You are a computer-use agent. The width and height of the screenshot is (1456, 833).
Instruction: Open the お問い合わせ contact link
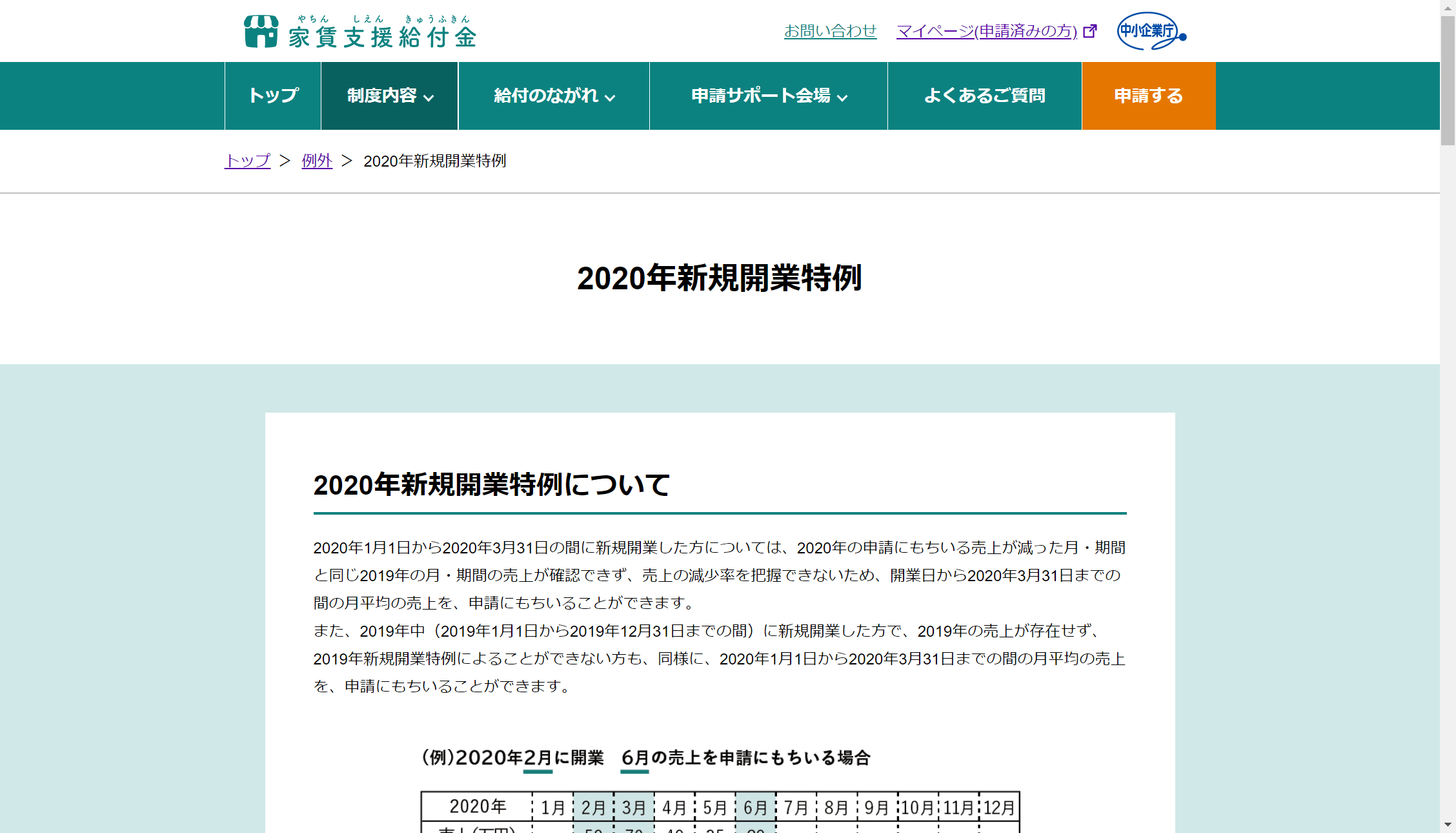[x=830, y=31]
